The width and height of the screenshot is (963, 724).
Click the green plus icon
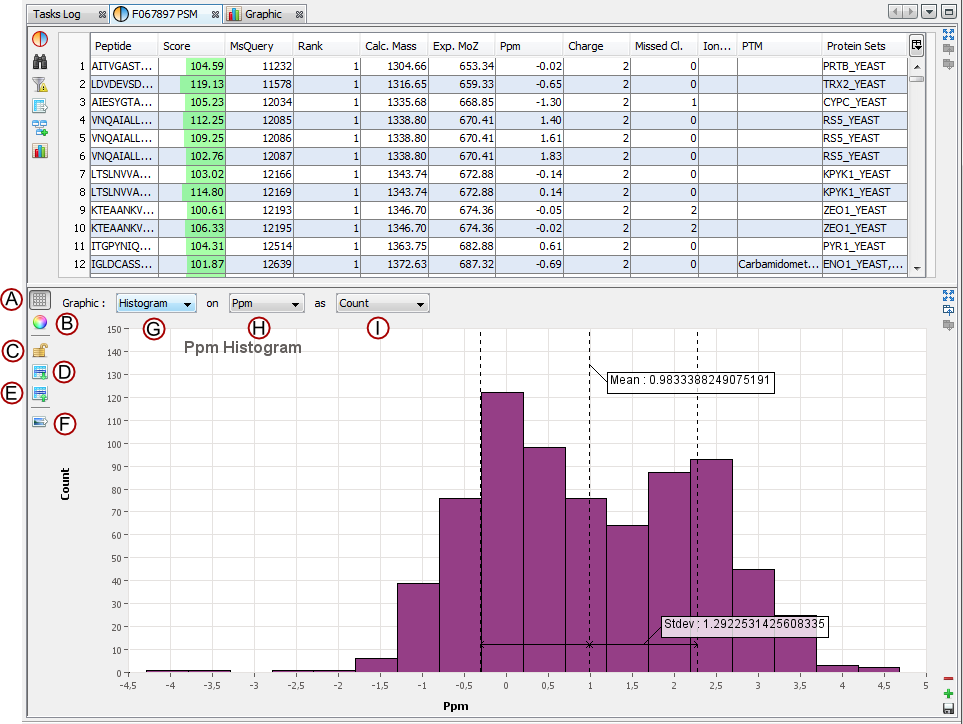point(948,693)
